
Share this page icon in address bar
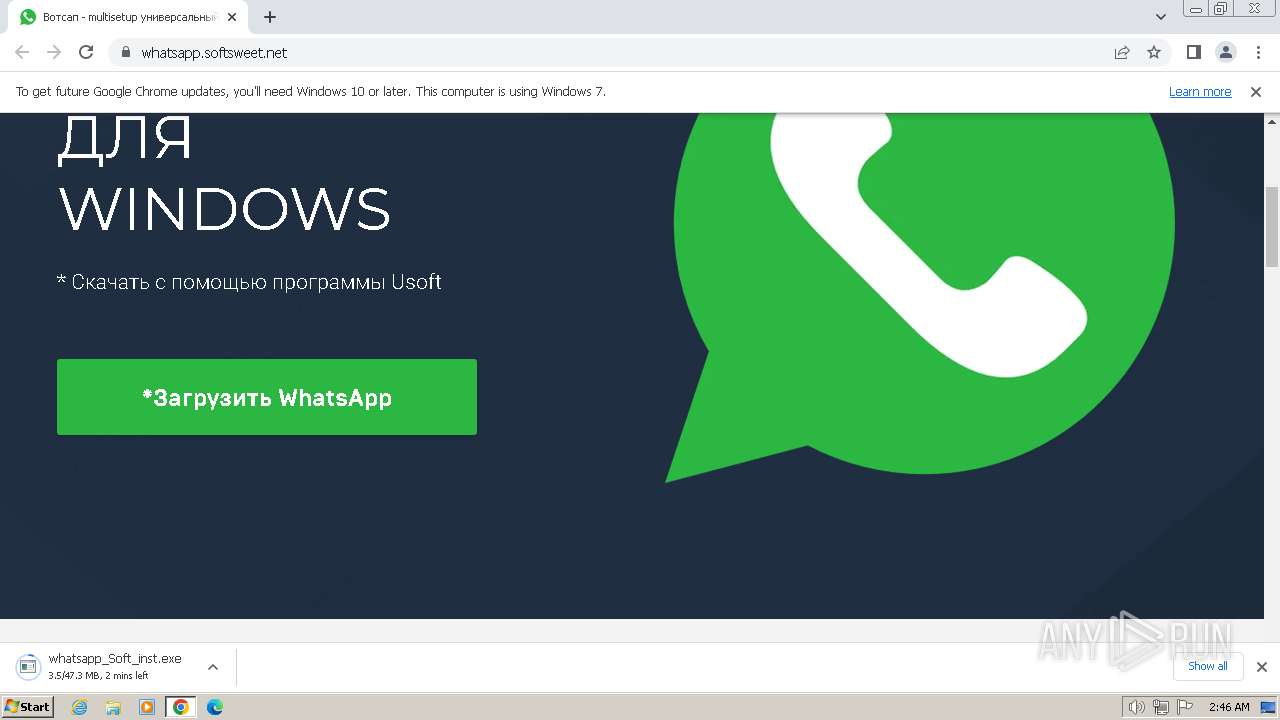pyautogui.click(x=1122, y=53)
